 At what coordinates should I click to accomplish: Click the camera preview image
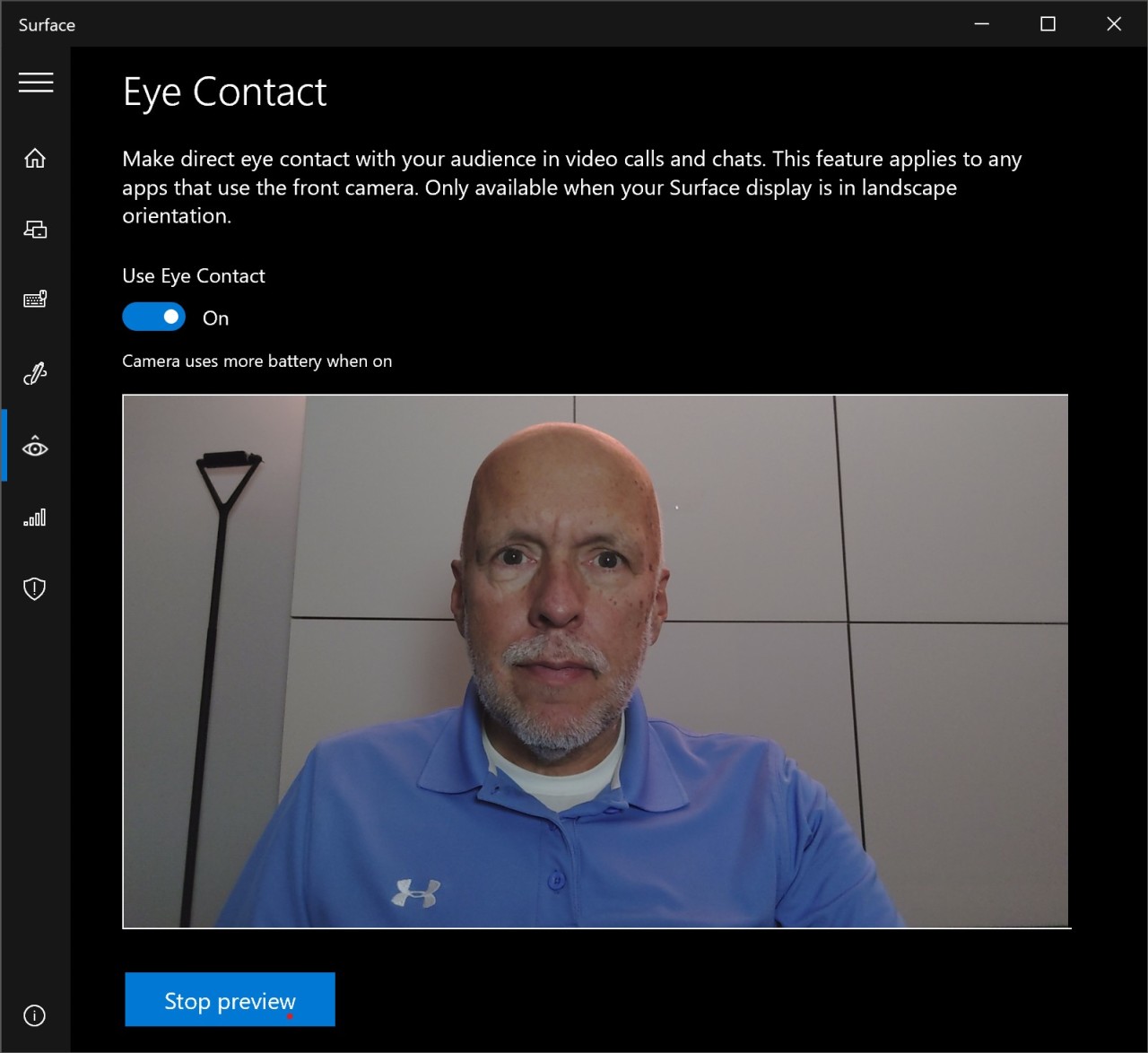point(596,661)
